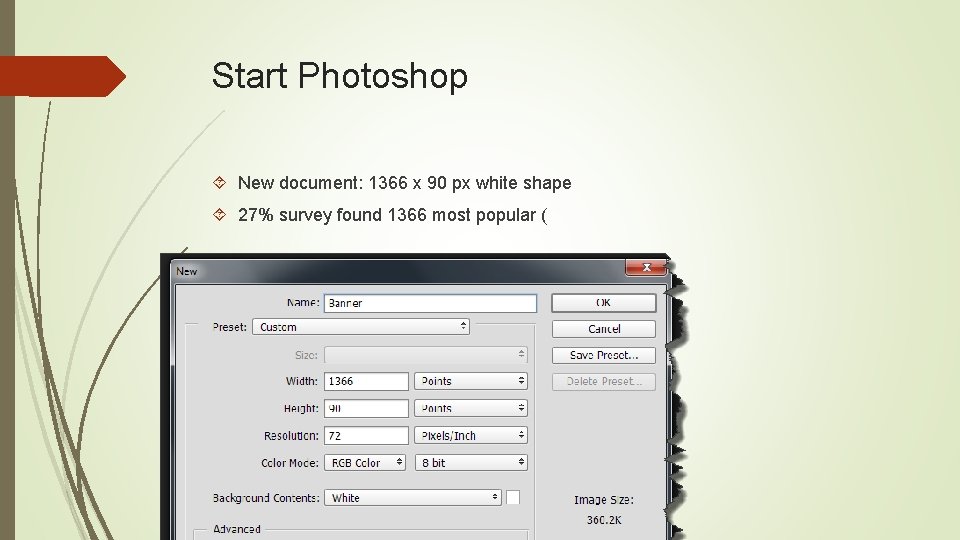Click the Width field showing 1366
The image size is (960, 540).
tap(366, 381)
